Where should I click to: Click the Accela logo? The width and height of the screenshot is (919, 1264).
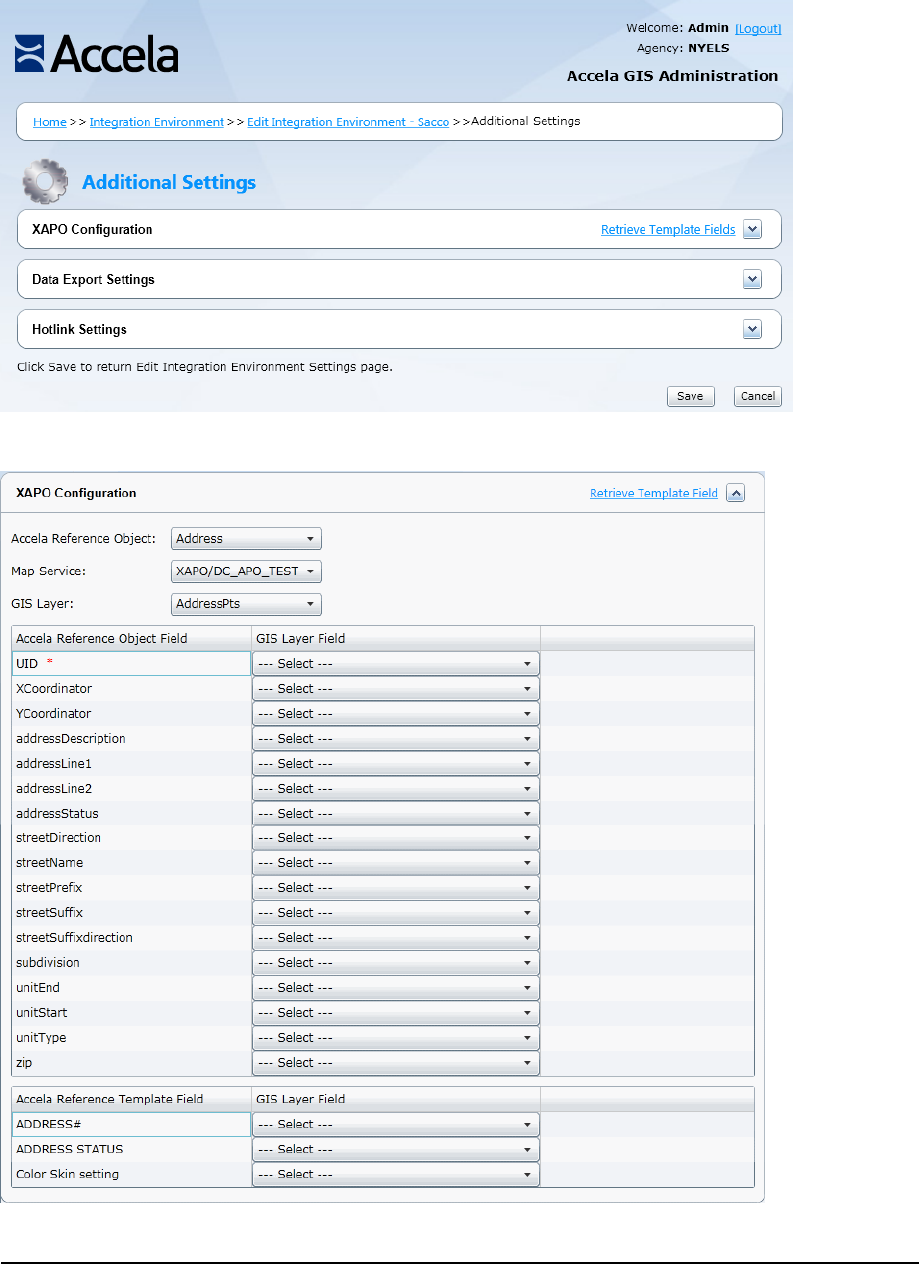[96, 54]
